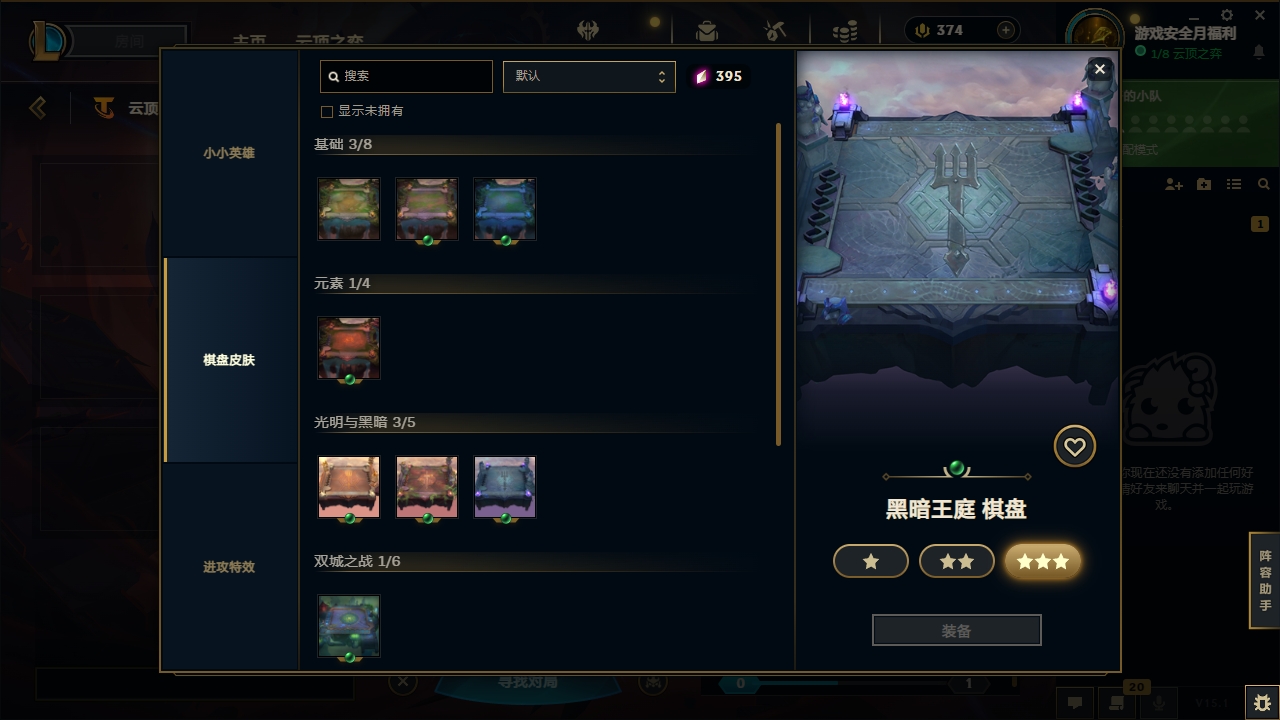Click the 搜索 search input field

coord(406,77)
